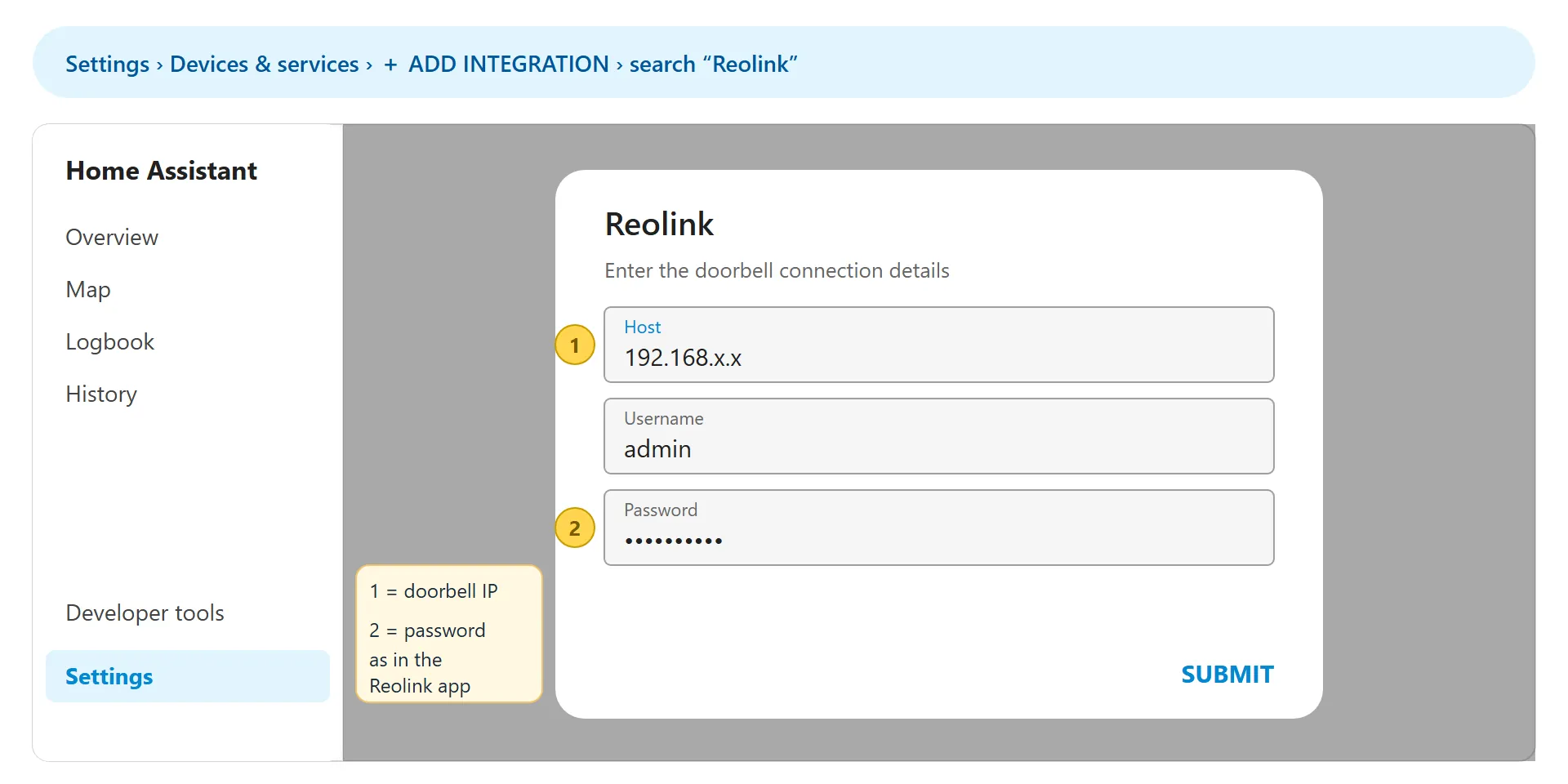The height and width of the screenshot is (784, 1568).
Task: Focus the Username field containing admin
Action: (939, 436)
